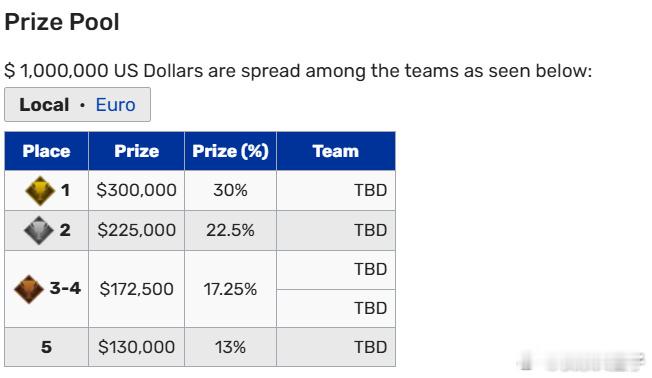Click the silver second place trophy icon
This screenshot has width=652, height=378.
(39, 230)
